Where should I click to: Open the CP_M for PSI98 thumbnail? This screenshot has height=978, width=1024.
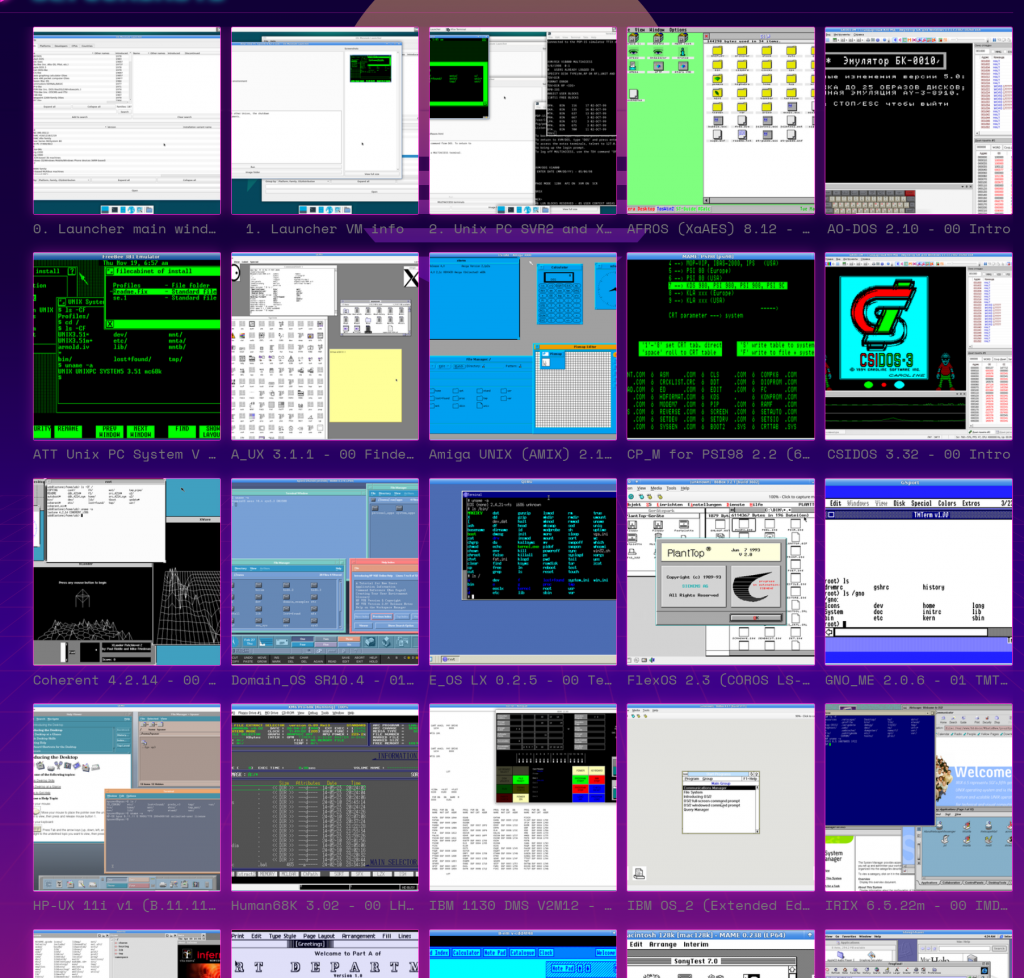click(x=721, y=346)
